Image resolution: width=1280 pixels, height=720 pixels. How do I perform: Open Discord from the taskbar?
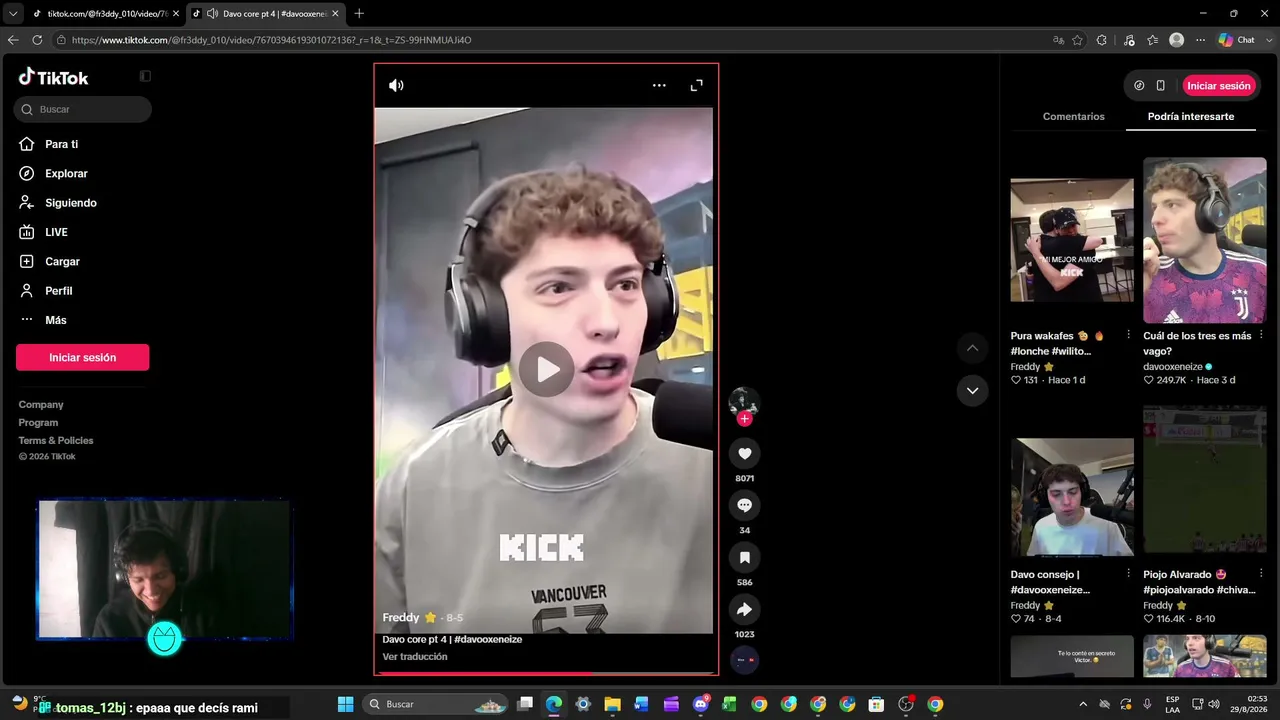tap(701, 704)
